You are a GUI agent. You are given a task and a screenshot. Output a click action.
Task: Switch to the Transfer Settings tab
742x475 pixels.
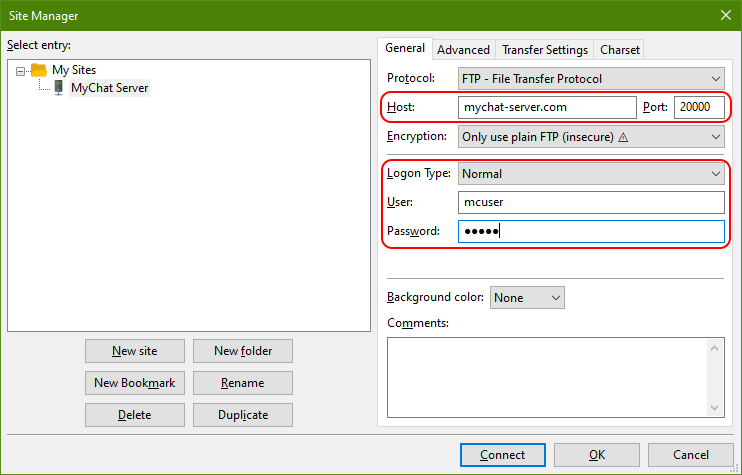(x=544, y=49)
